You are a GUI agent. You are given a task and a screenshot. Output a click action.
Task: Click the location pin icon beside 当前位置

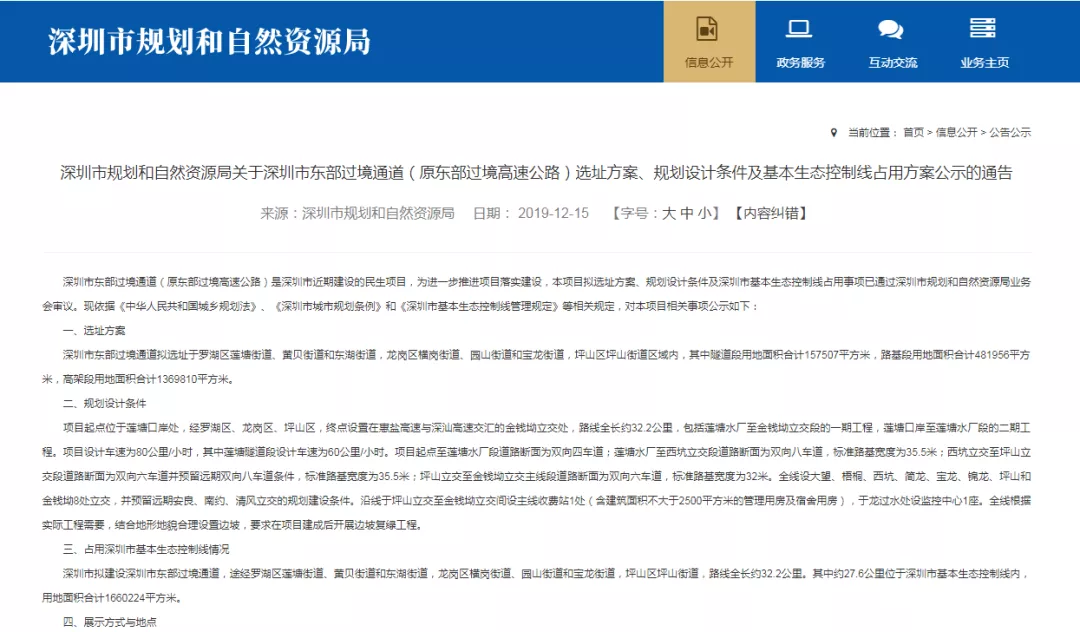834,132
